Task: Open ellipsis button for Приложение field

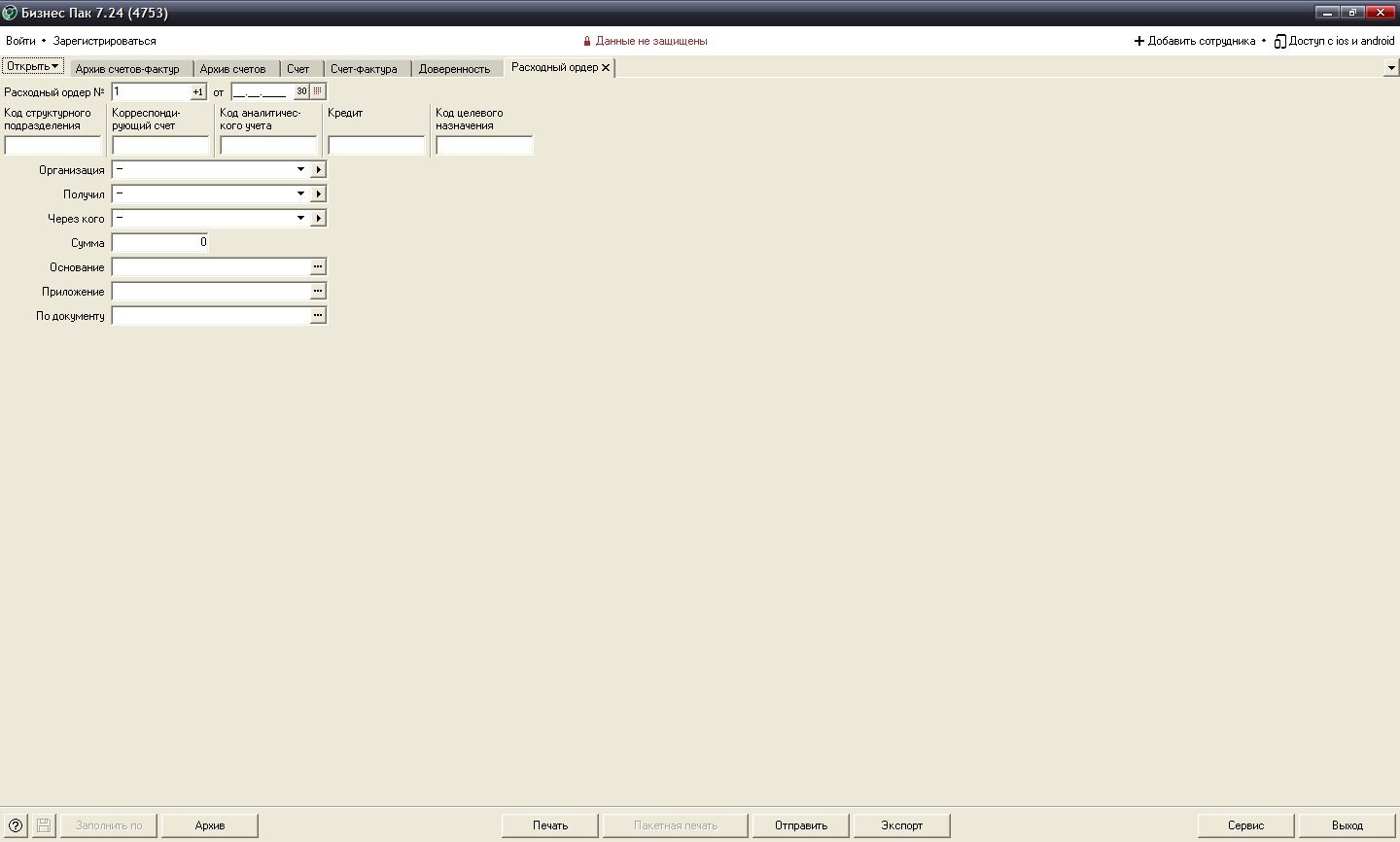Action: (x=318, y=291)
